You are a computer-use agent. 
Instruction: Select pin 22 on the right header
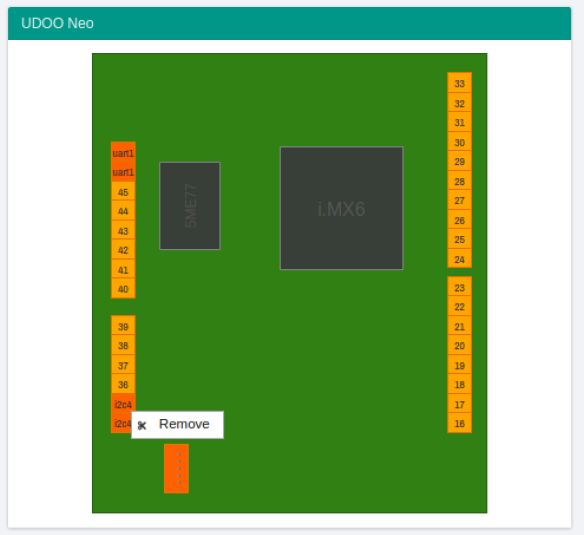(460, 307)
